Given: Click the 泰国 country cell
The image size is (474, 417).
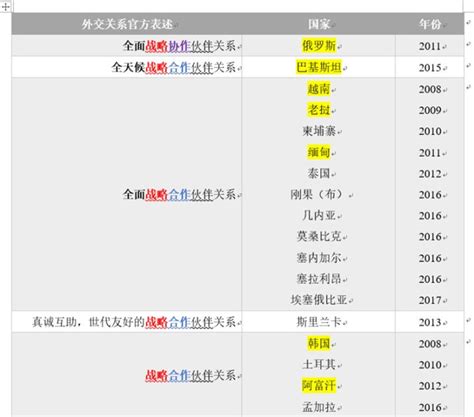Looking at the screenshot, I should (x=319, y=173).
